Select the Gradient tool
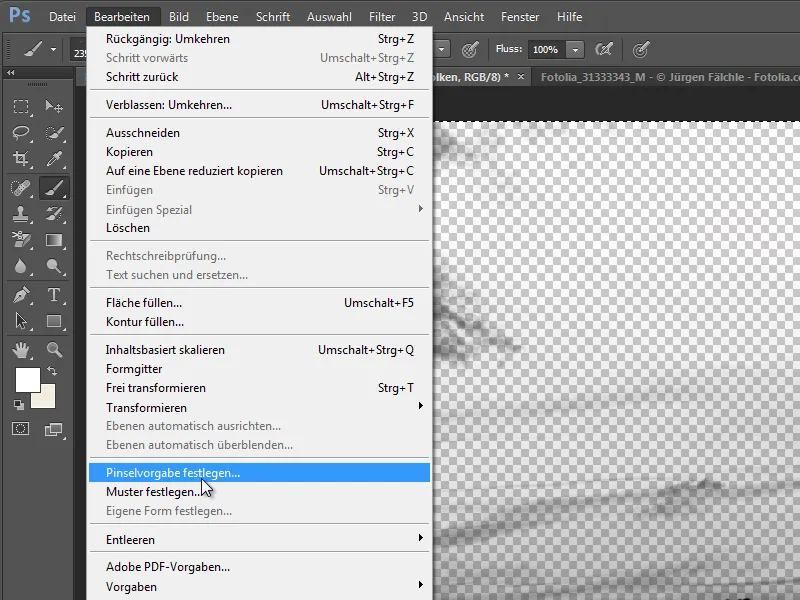This screenshot has width=800, height=600. (54, 240)
